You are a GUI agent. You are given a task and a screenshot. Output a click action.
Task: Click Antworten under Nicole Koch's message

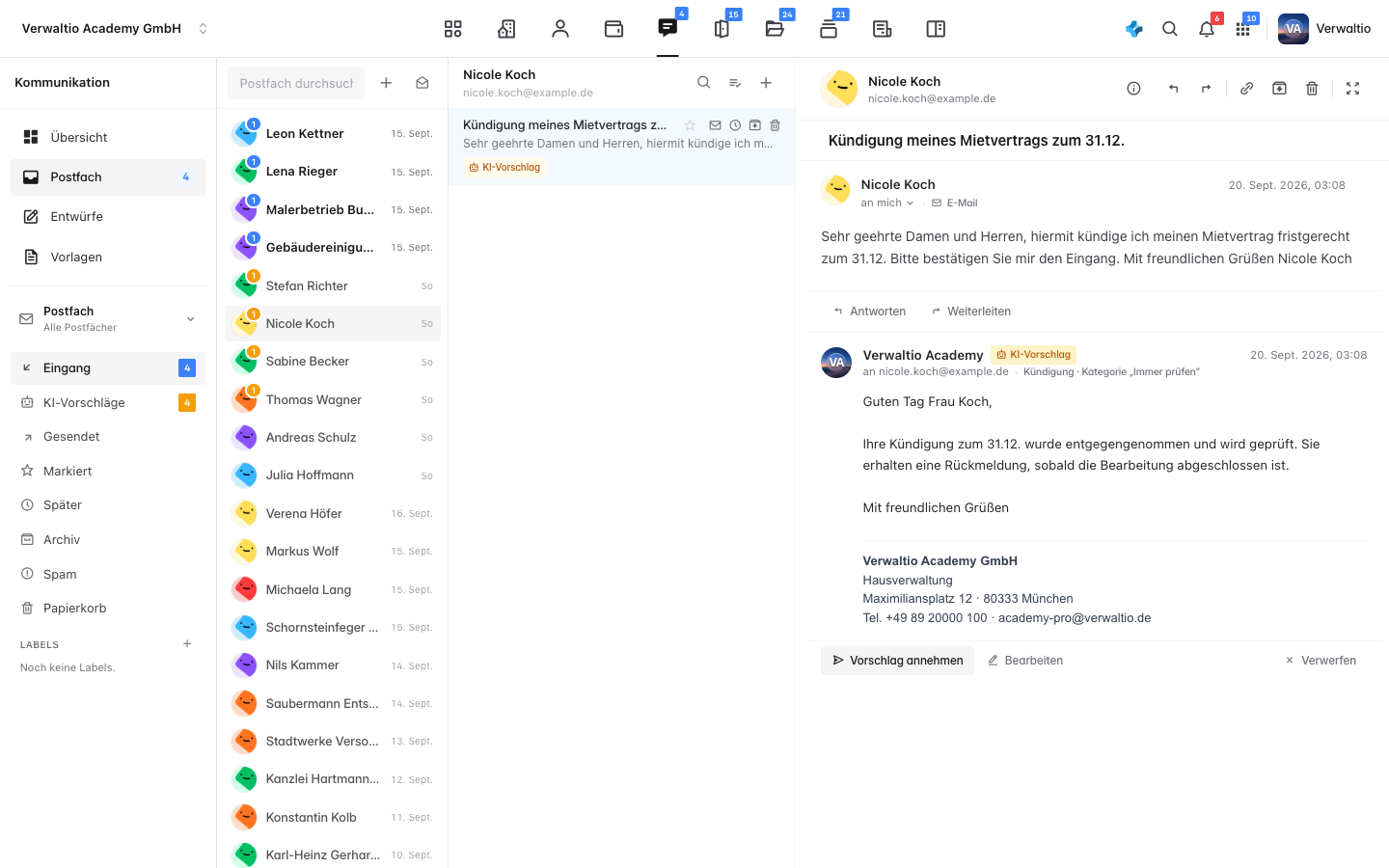[x=870, y=312]
